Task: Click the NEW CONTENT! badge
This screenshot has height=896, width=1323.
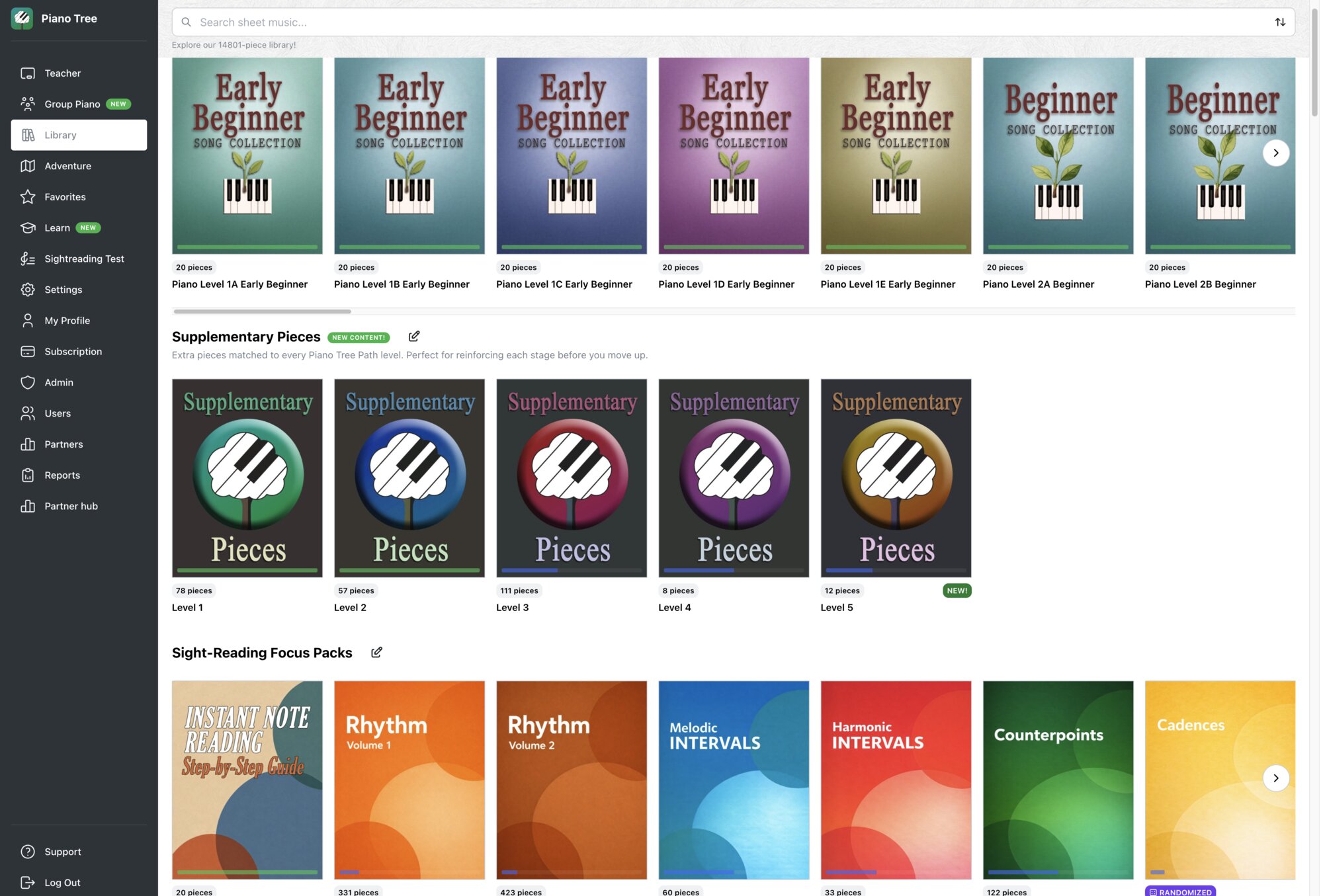Action: [359, 337]
